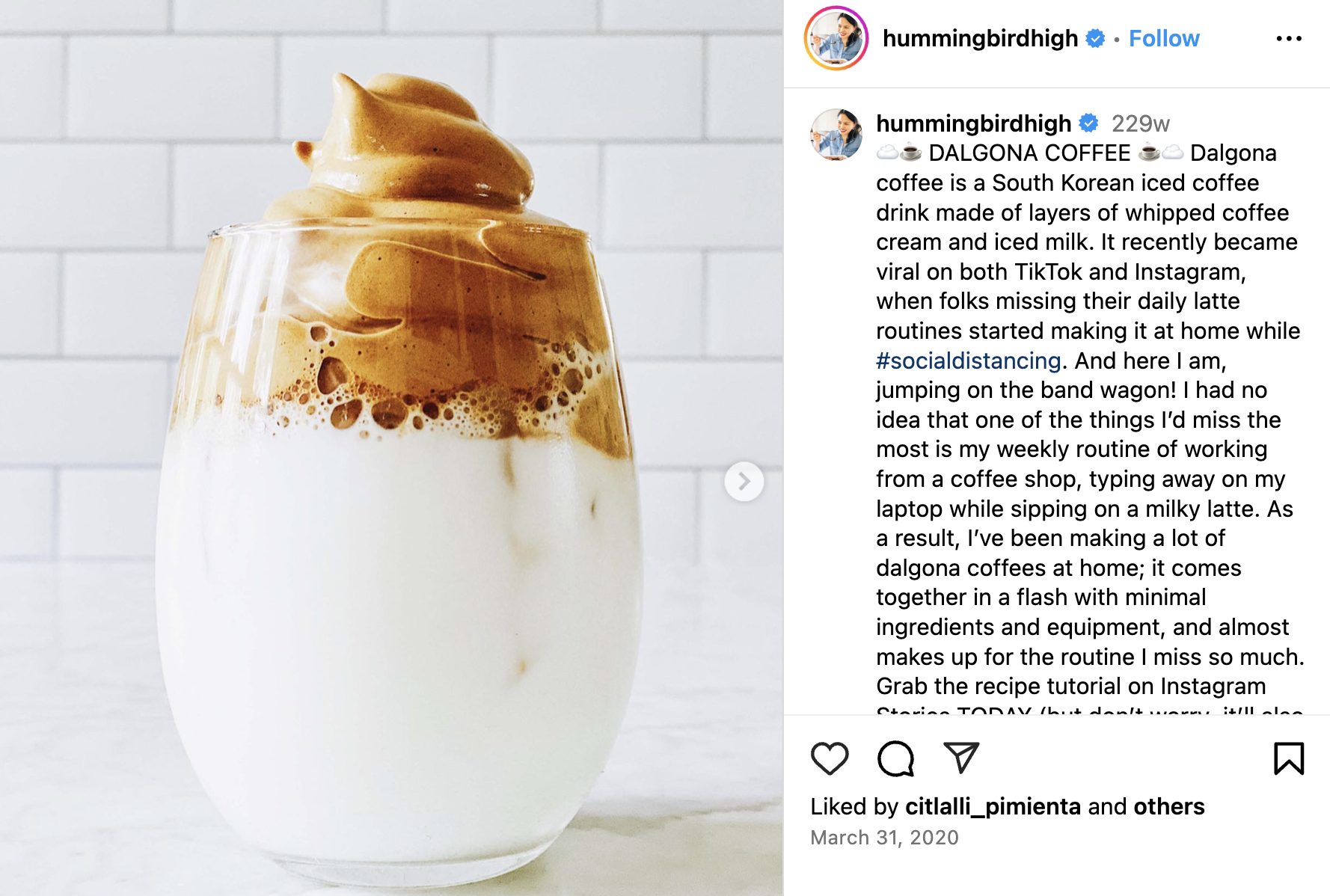Screen dimensions: 1330x896
Task: Open hummingbirdhigh username in caption
Action: 974,123
